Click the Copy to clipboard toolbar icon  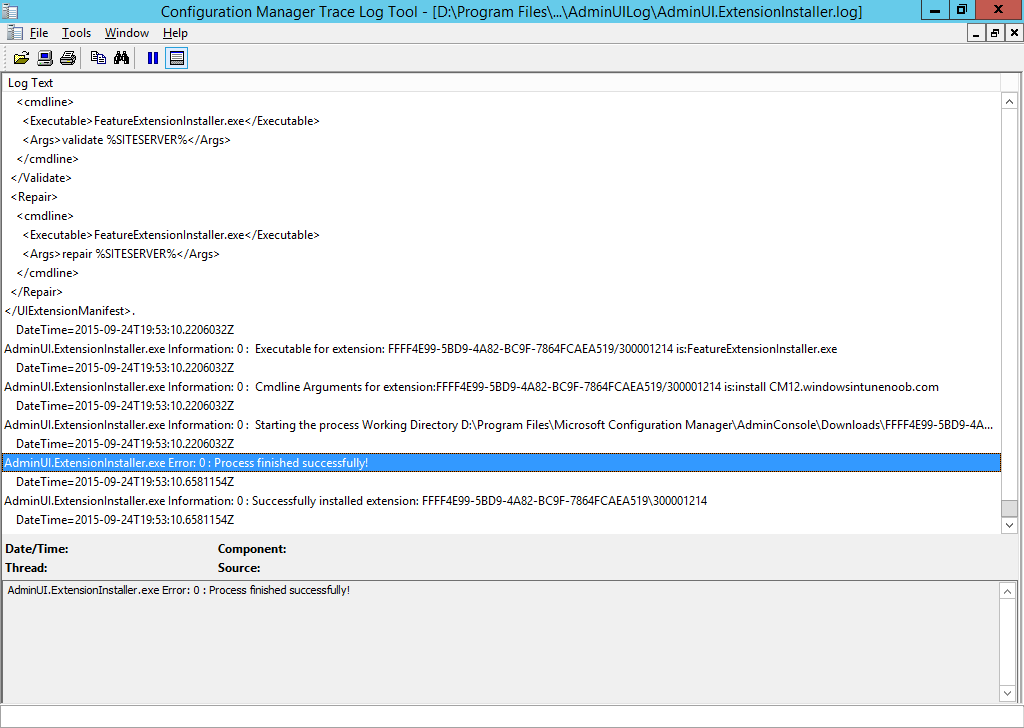(x=98, y=58)
